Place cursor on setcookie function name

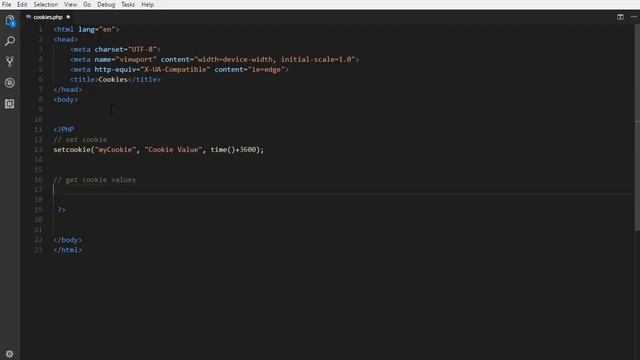72,149
